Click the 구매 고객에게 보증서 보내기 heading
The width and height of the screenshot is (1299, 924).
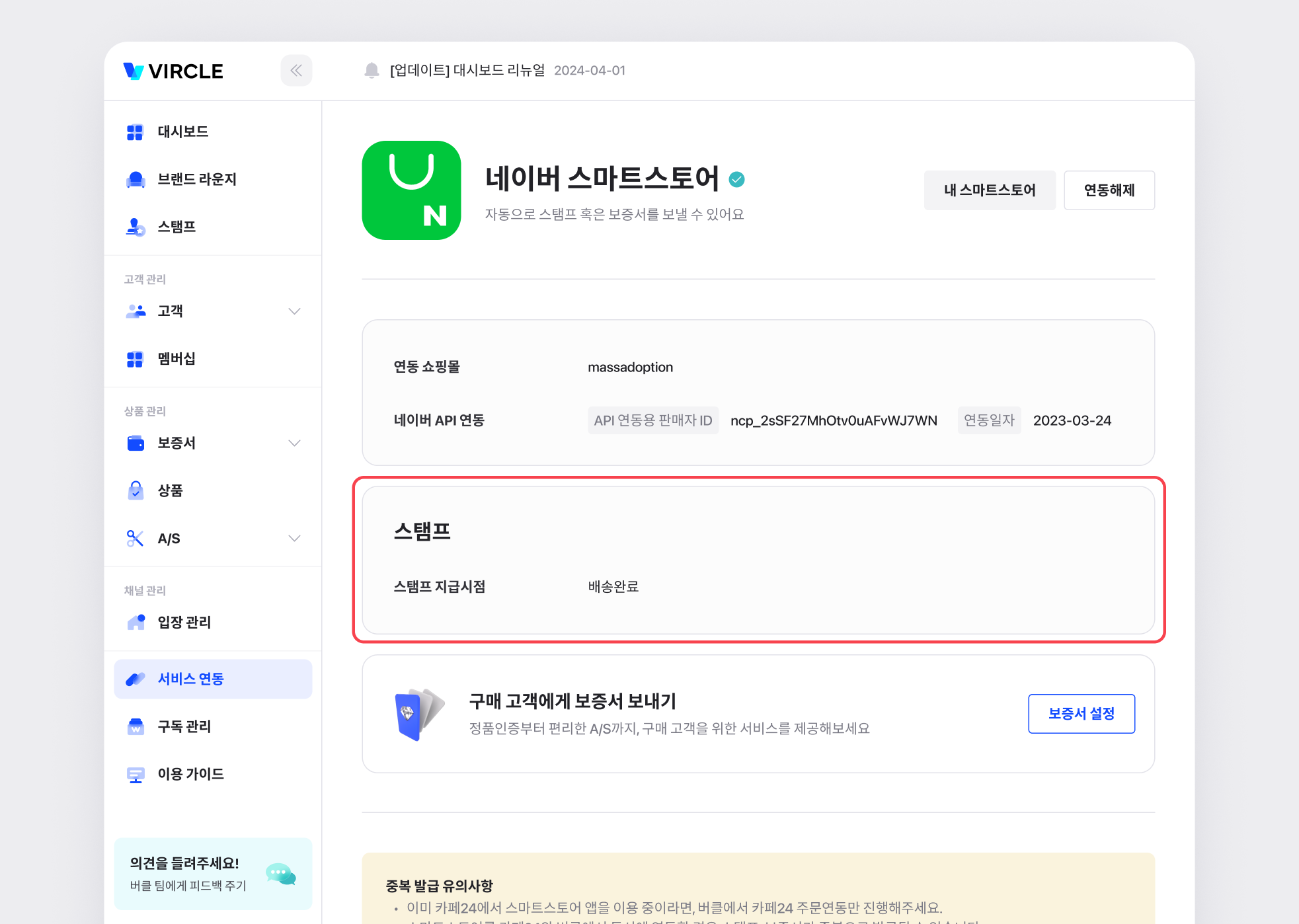(x=572, y=701)
